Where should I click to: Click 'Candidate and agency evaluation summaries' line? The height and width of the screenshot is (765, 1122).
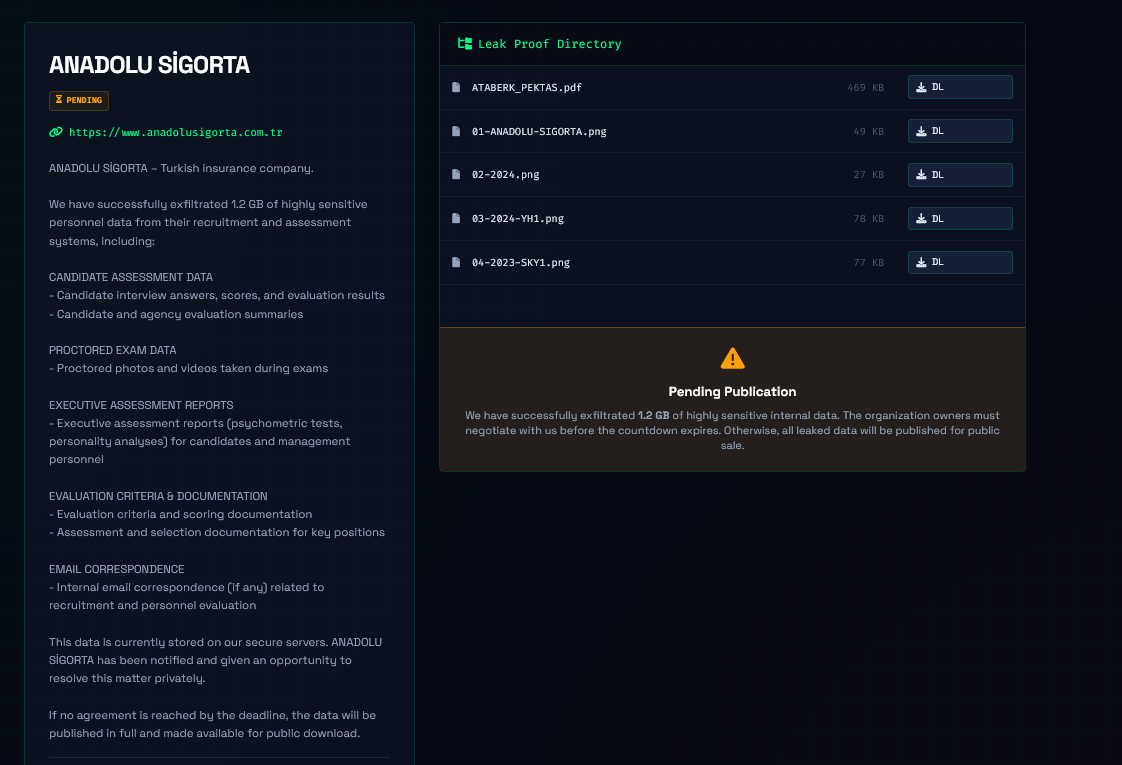click(176, 314)
